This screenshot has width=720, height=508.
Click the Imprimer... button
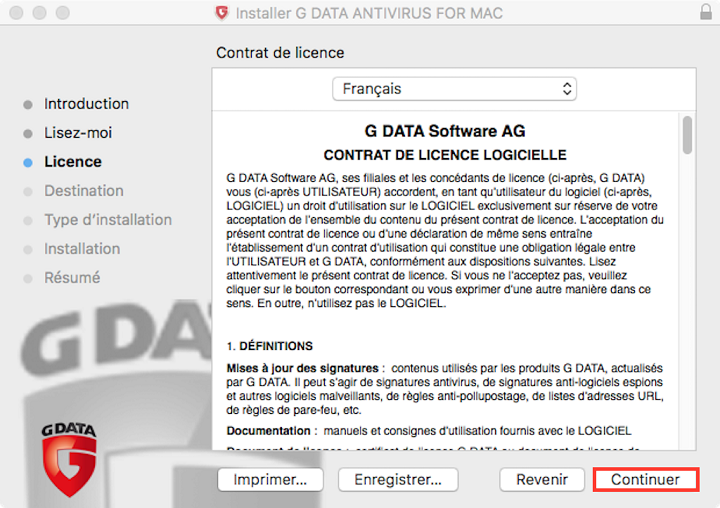(270, 480)
